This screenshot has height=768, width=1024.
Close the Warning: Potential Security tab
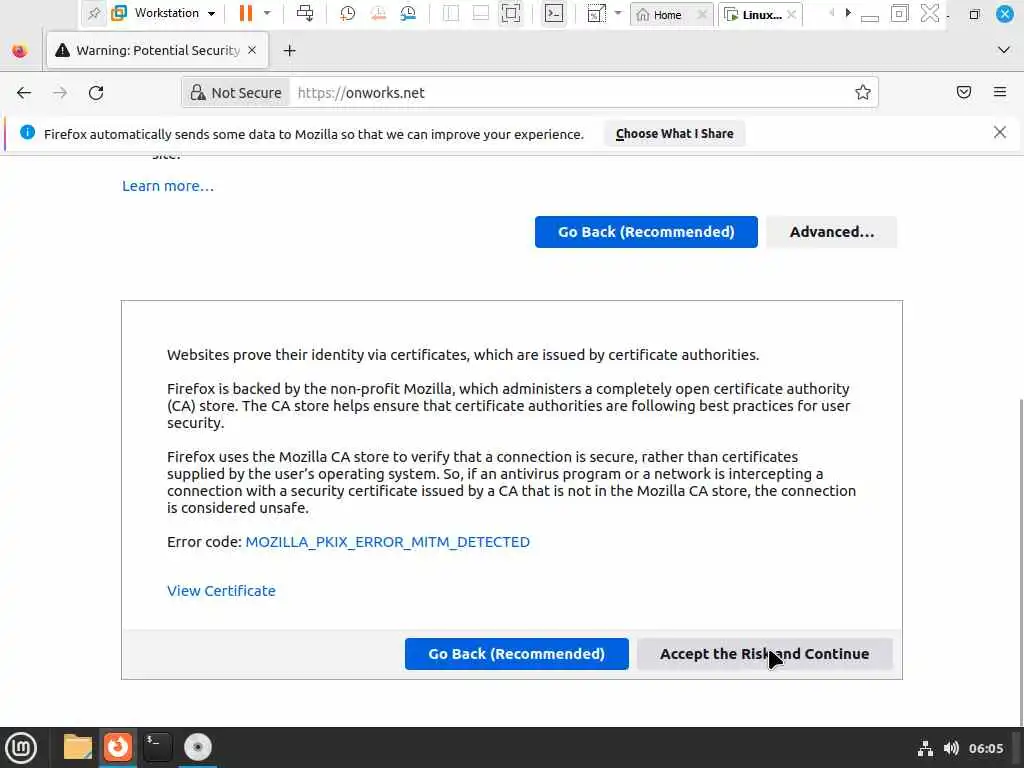(252, 50)
